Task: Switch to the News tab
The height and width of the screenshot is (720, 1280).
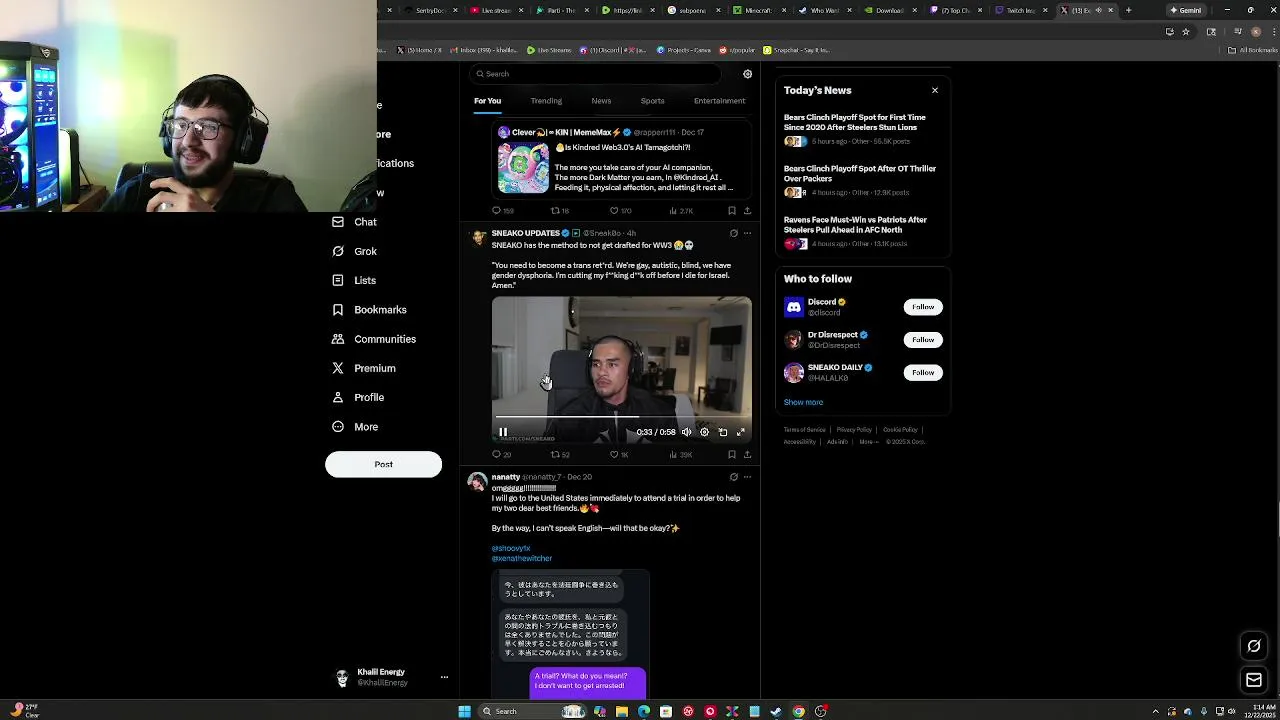Action: click(601, 101)
